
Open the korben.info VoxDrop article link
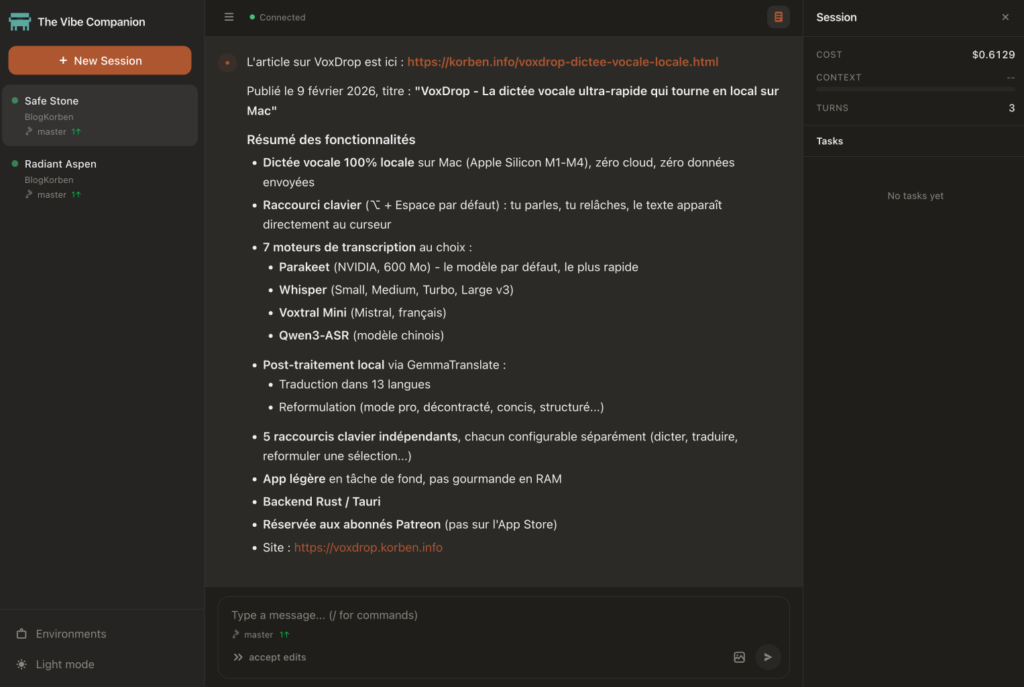[x=562, y=62]
